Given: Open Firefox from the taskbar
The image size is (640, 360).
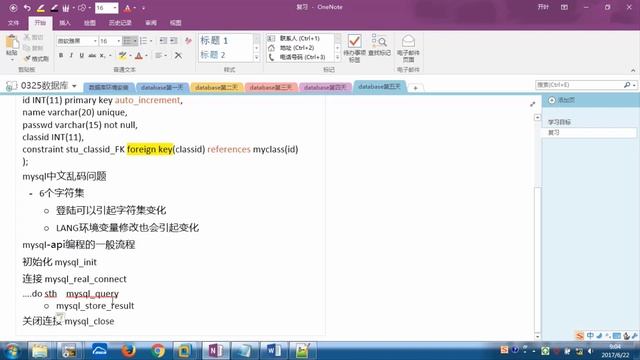Looking at the screenshot, I should click(129, 351).
